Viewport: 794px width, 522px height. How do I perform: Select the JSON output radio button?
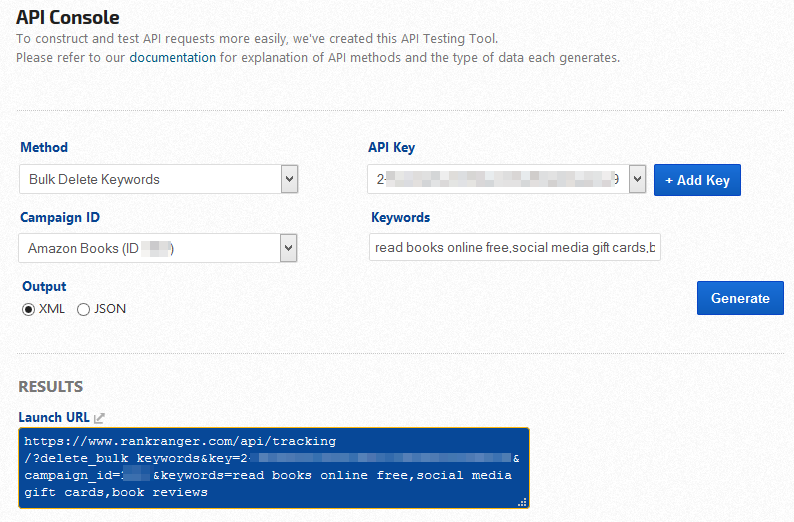pyautogui.click(x=83, y=309)
